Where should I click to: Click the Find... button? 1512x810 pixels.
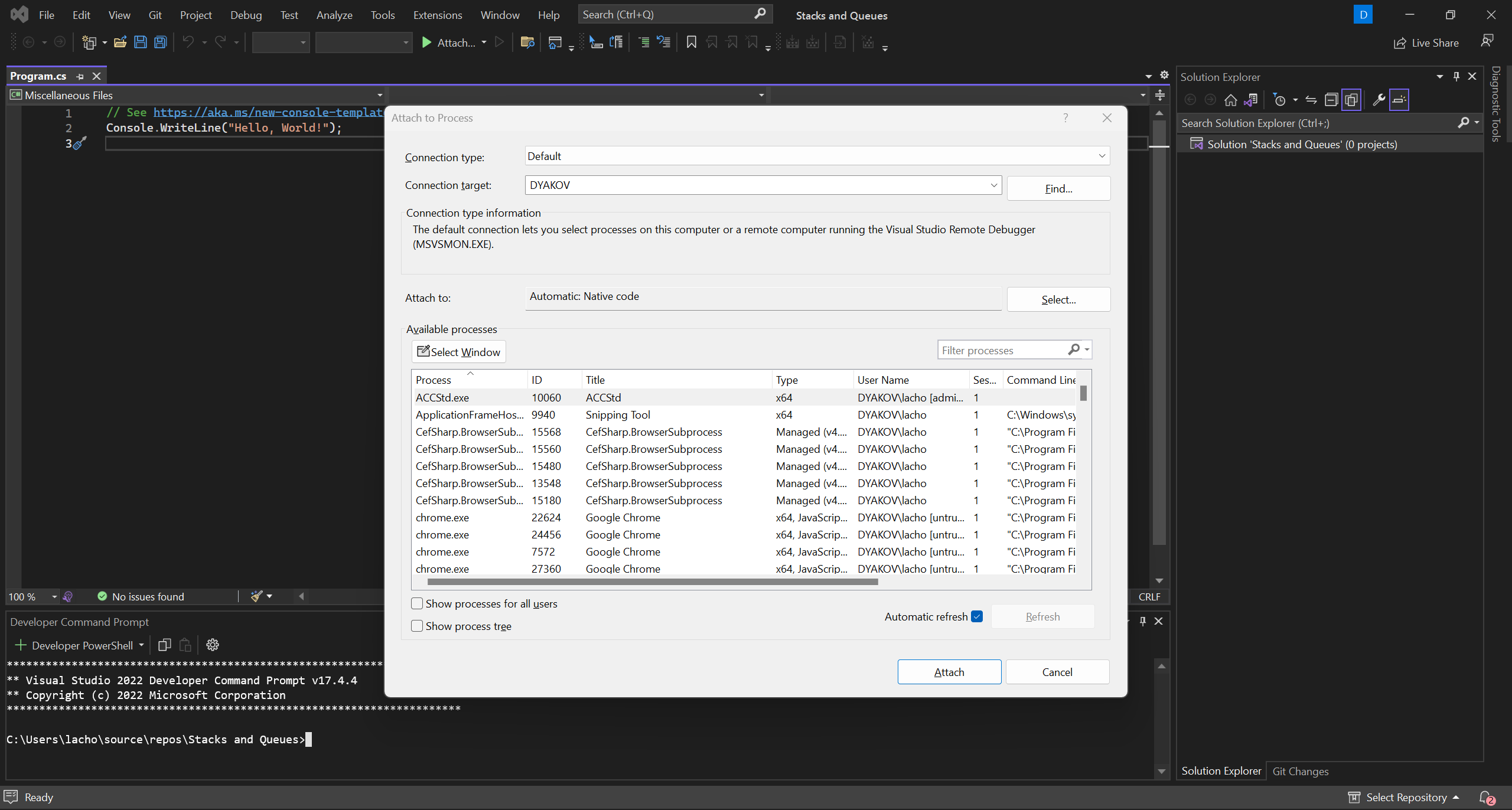tap(1058, 189)
